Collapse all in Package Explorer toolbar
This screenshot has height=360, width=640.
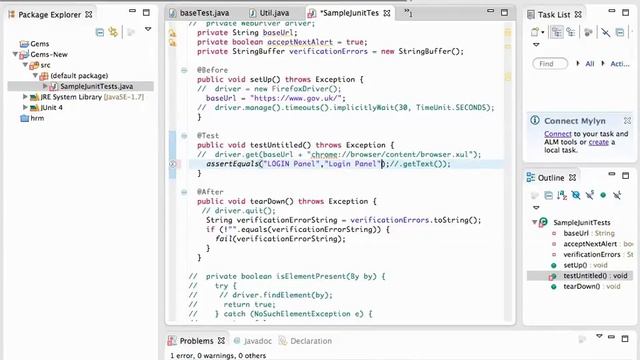click(x=100, y=32)
